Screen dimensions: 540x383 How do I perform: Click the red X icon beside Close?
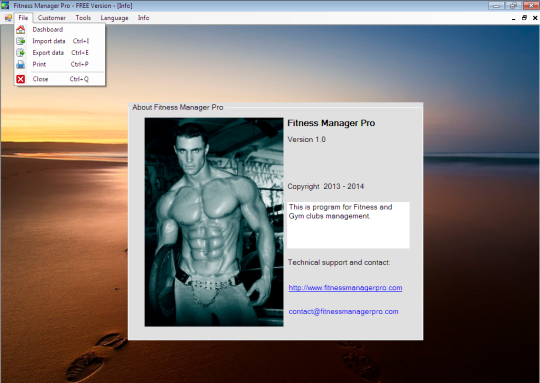point(21,79)
